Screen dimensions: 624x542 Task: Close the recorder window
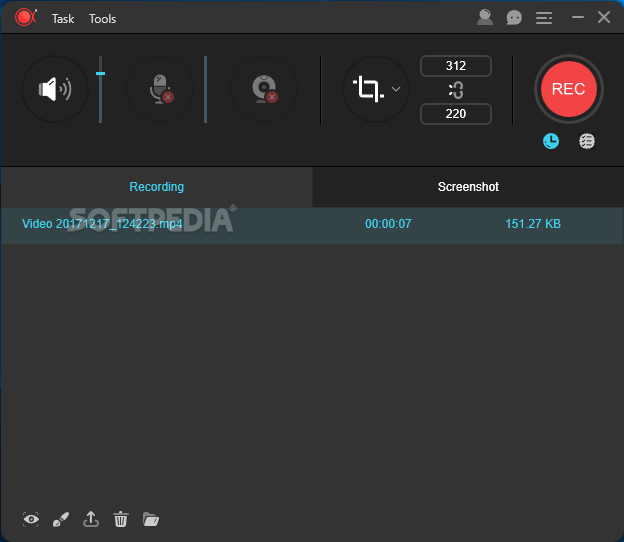[x=604, y=17]
